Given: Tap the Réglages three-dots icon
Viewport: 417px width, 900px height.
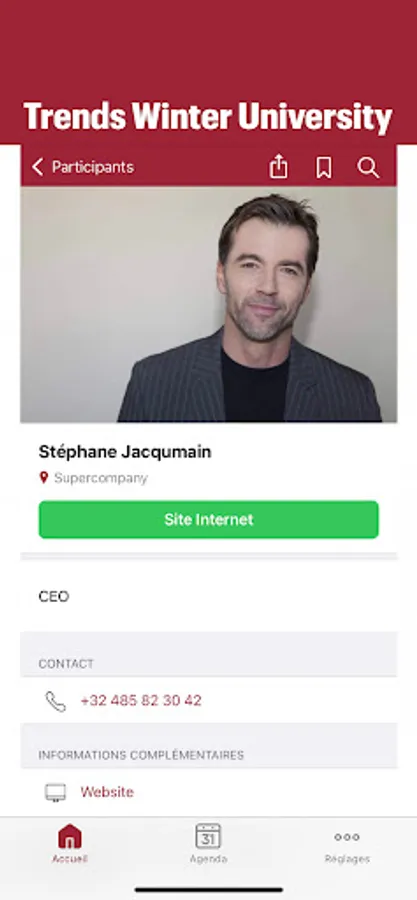Looking at the screenshot, I should tap(347, 837).
